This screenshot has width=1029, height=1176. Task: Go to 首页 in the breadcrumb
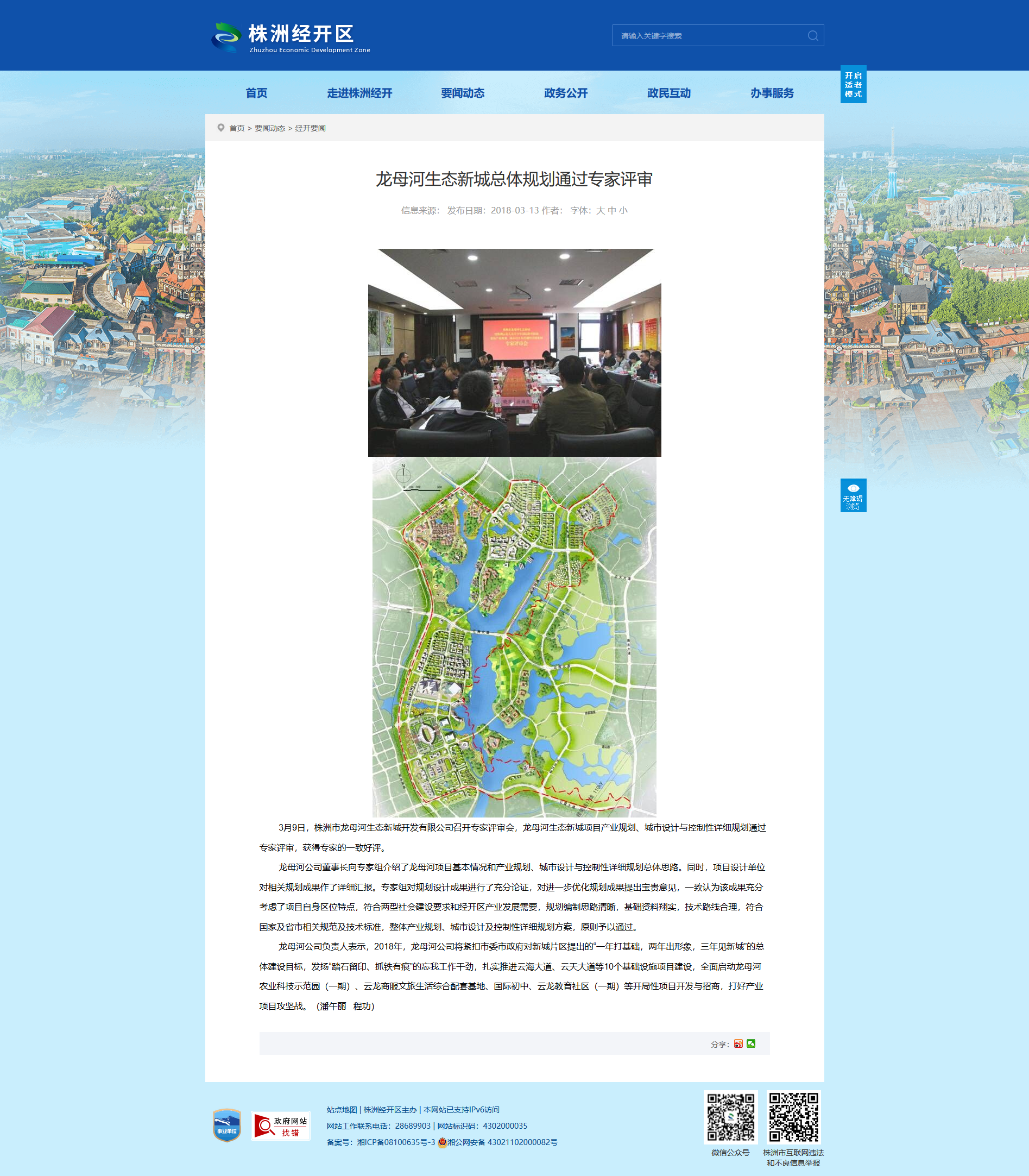point(237,128)
